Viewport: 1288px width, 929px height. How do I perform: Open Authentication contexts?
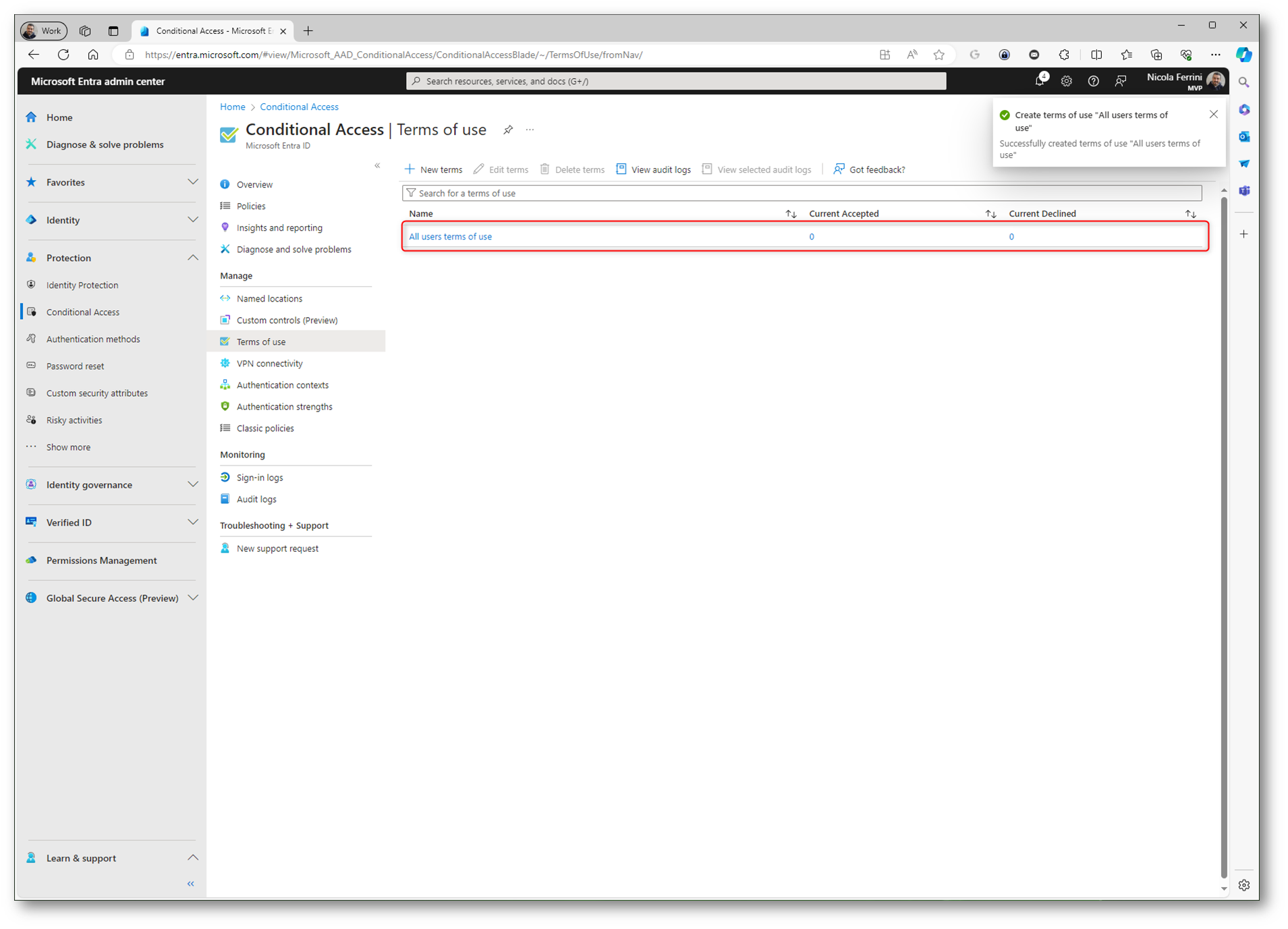282,385
